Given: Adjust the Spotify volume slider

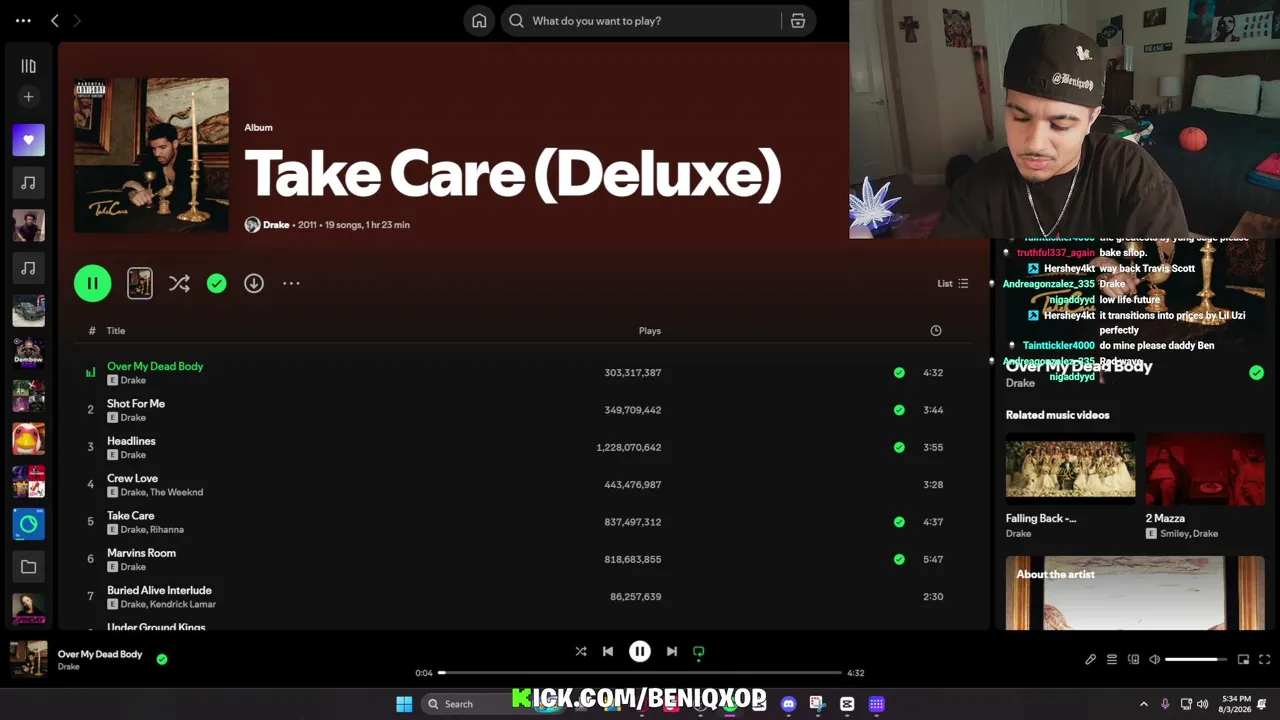Looking at the screenshot, I should (x=1197, y=659).
